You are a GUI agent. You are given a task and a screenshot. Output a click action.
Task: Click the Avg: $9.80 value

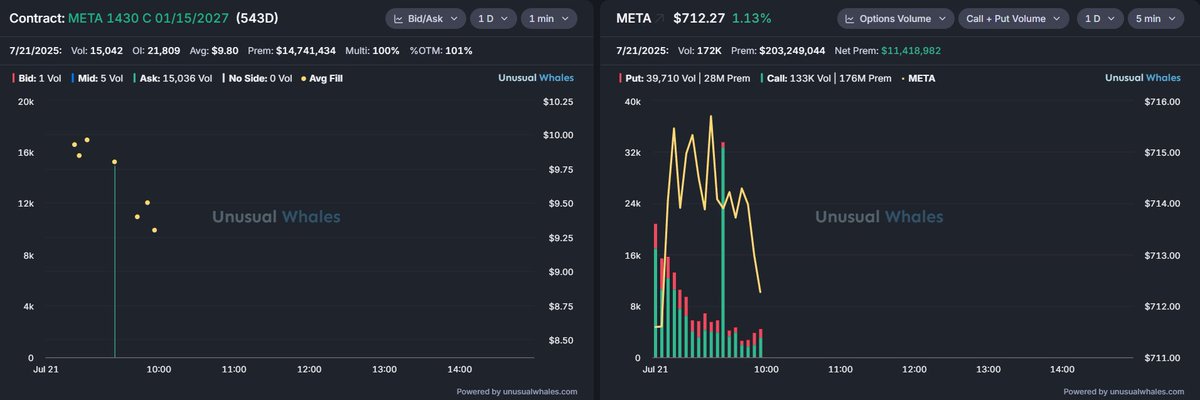pyautogui.click(x=213, y=50)
